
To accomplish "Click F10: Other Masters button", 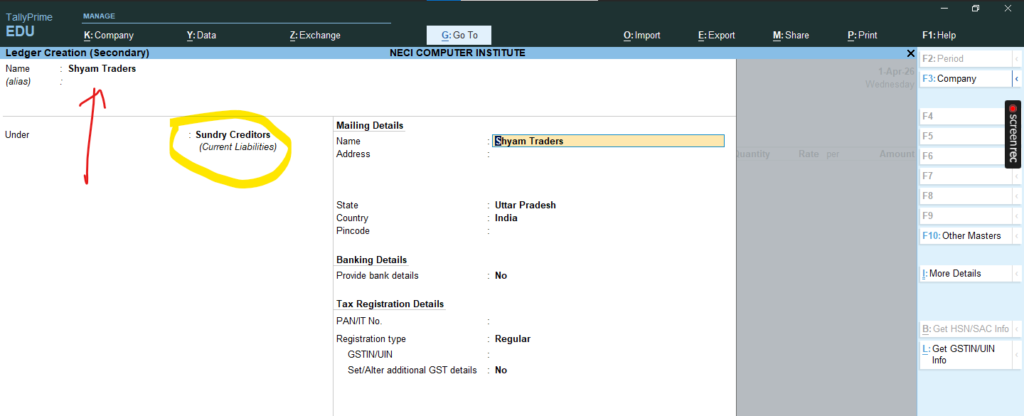I will click(965, 236).
